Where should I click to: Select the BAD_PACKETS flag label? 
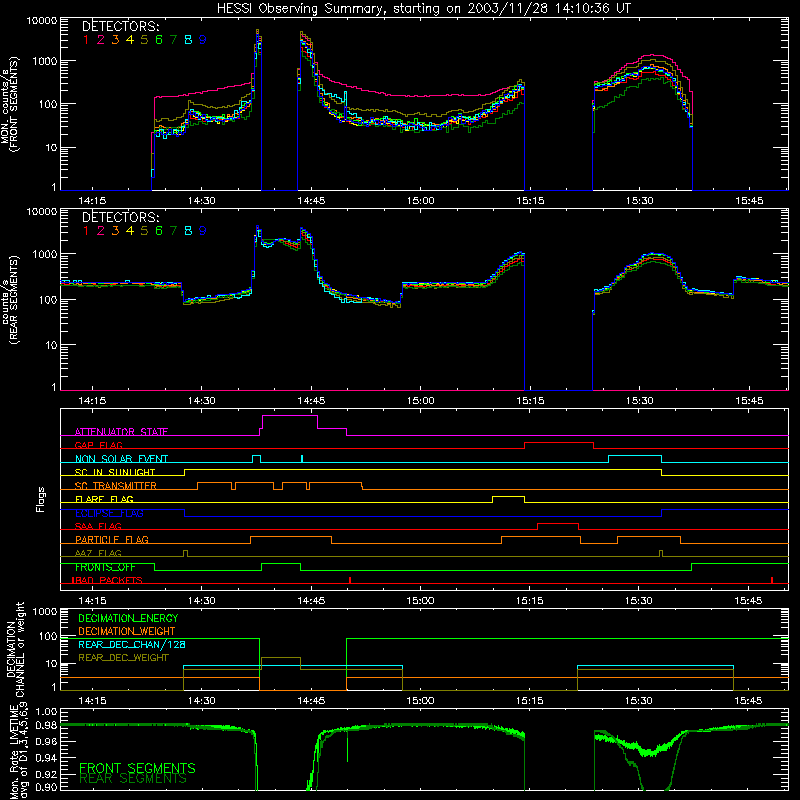(x=107, y=580)
